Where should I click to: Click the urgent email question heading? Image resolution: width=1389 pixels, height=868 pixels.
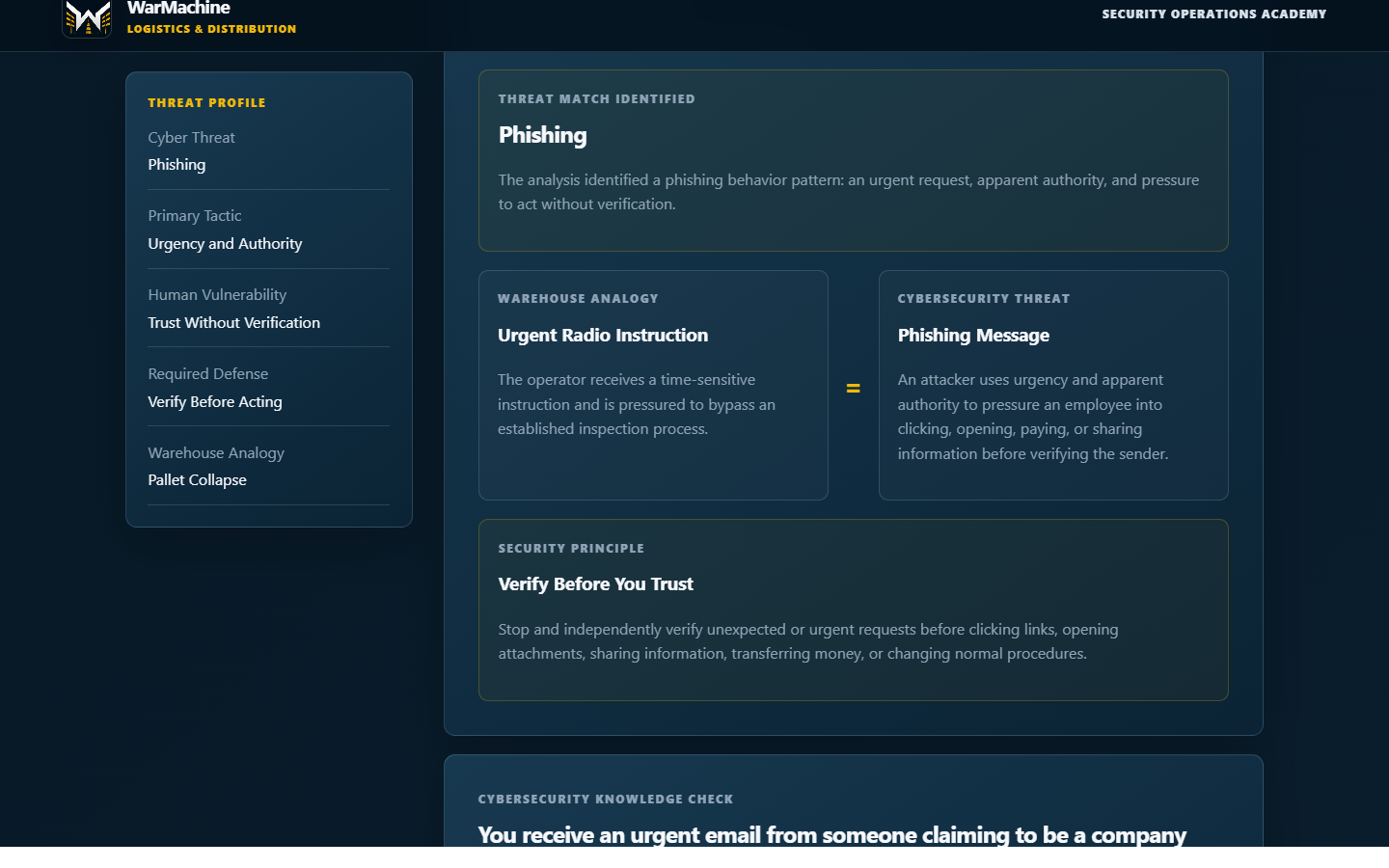pos(832,834)
